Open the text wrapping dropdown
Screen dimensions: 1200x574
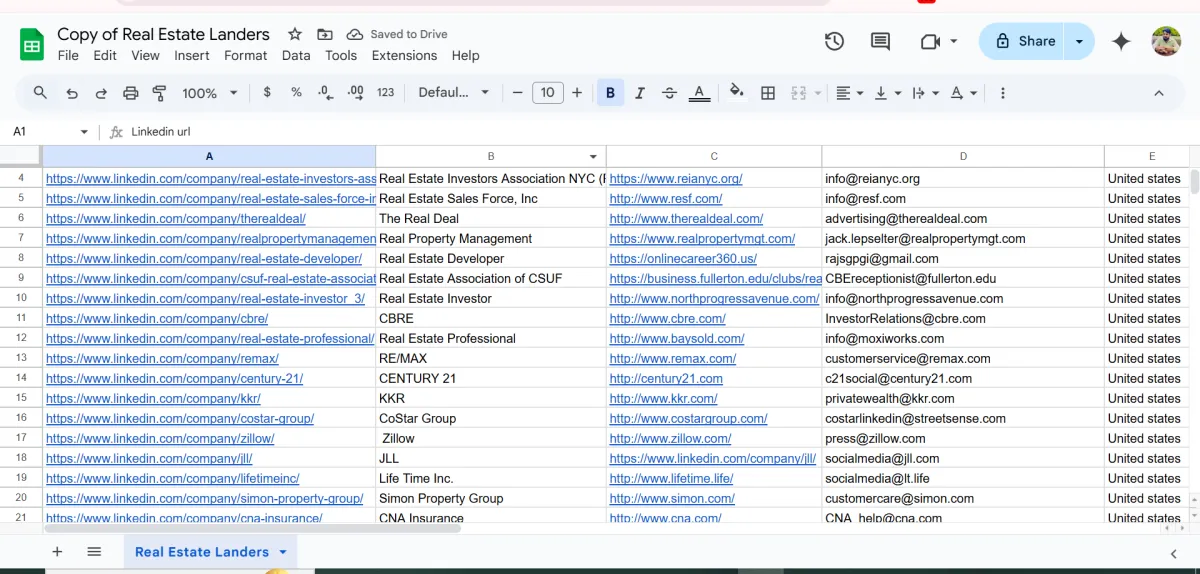click(x=926, y=93)
